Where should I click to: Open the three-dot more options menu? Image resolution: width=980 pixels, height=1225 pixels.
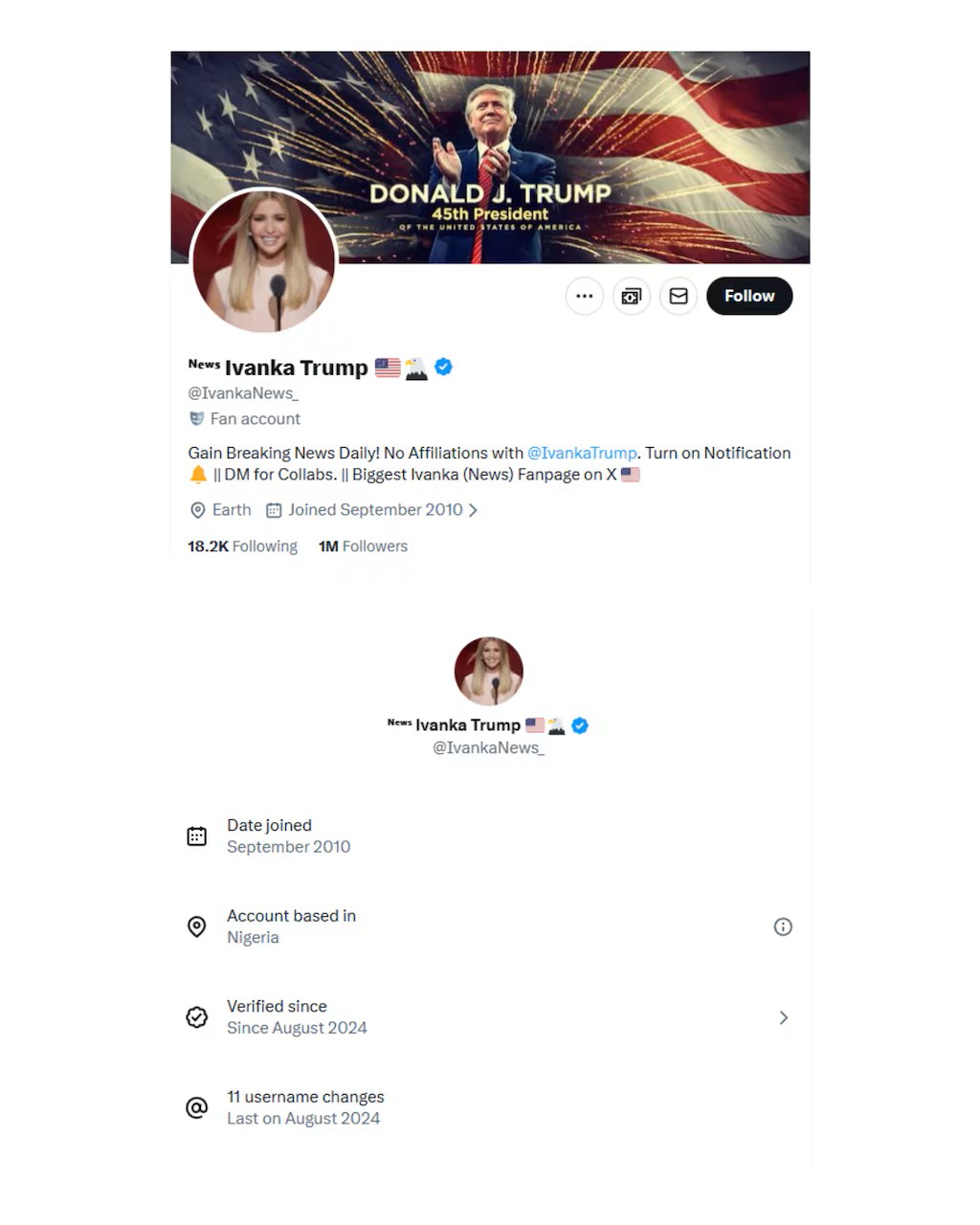coord(584,296)
